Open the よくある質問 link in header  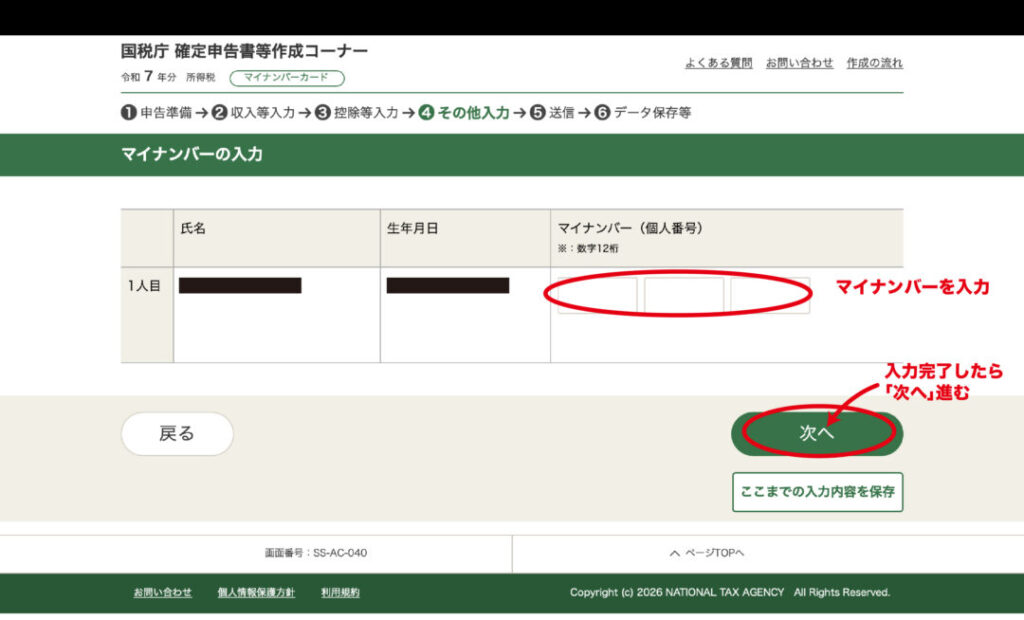[718, 63]
